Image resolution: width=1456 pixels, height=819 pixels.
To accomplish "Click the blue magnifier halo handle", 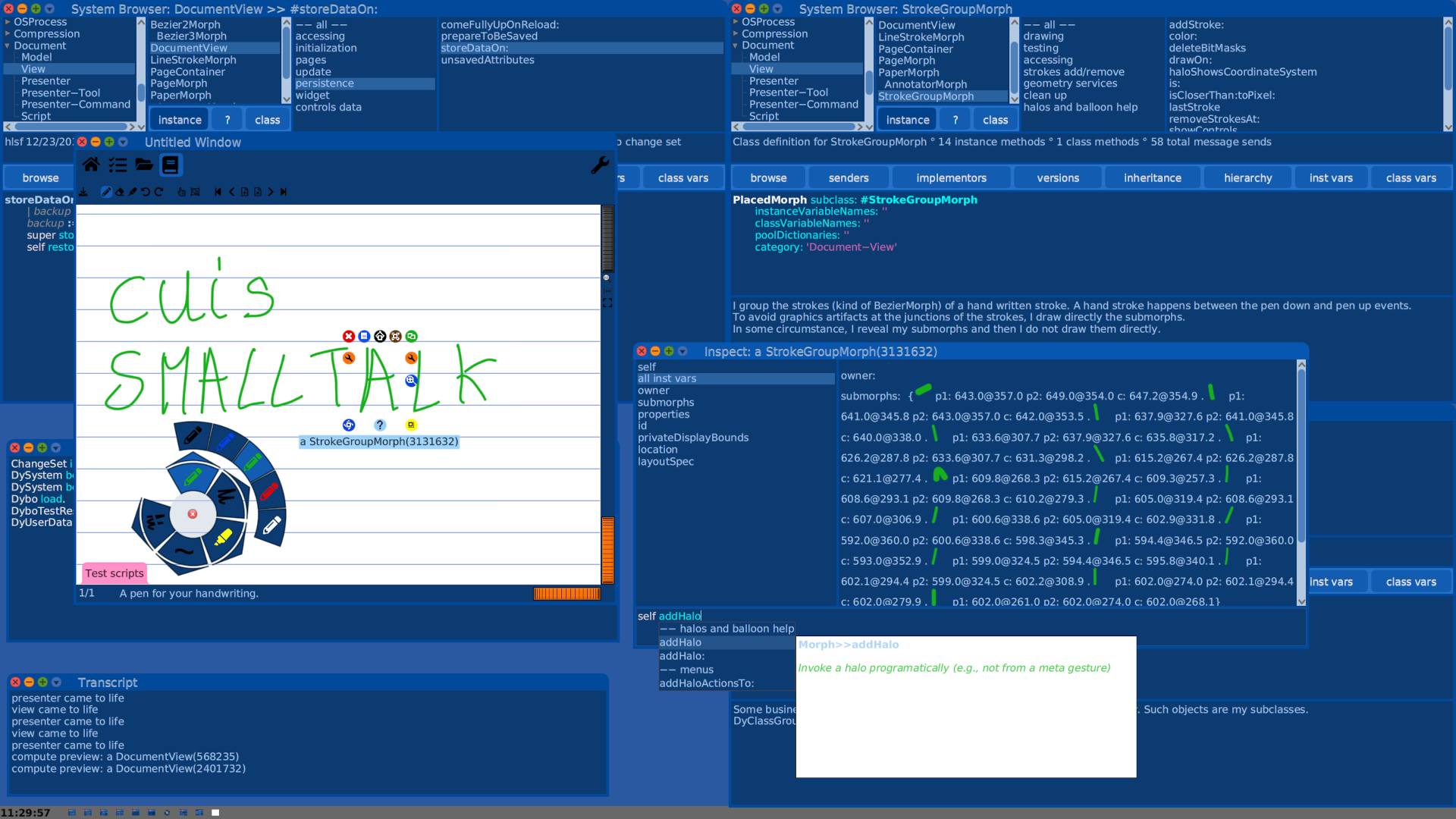I will coord(411,381).
